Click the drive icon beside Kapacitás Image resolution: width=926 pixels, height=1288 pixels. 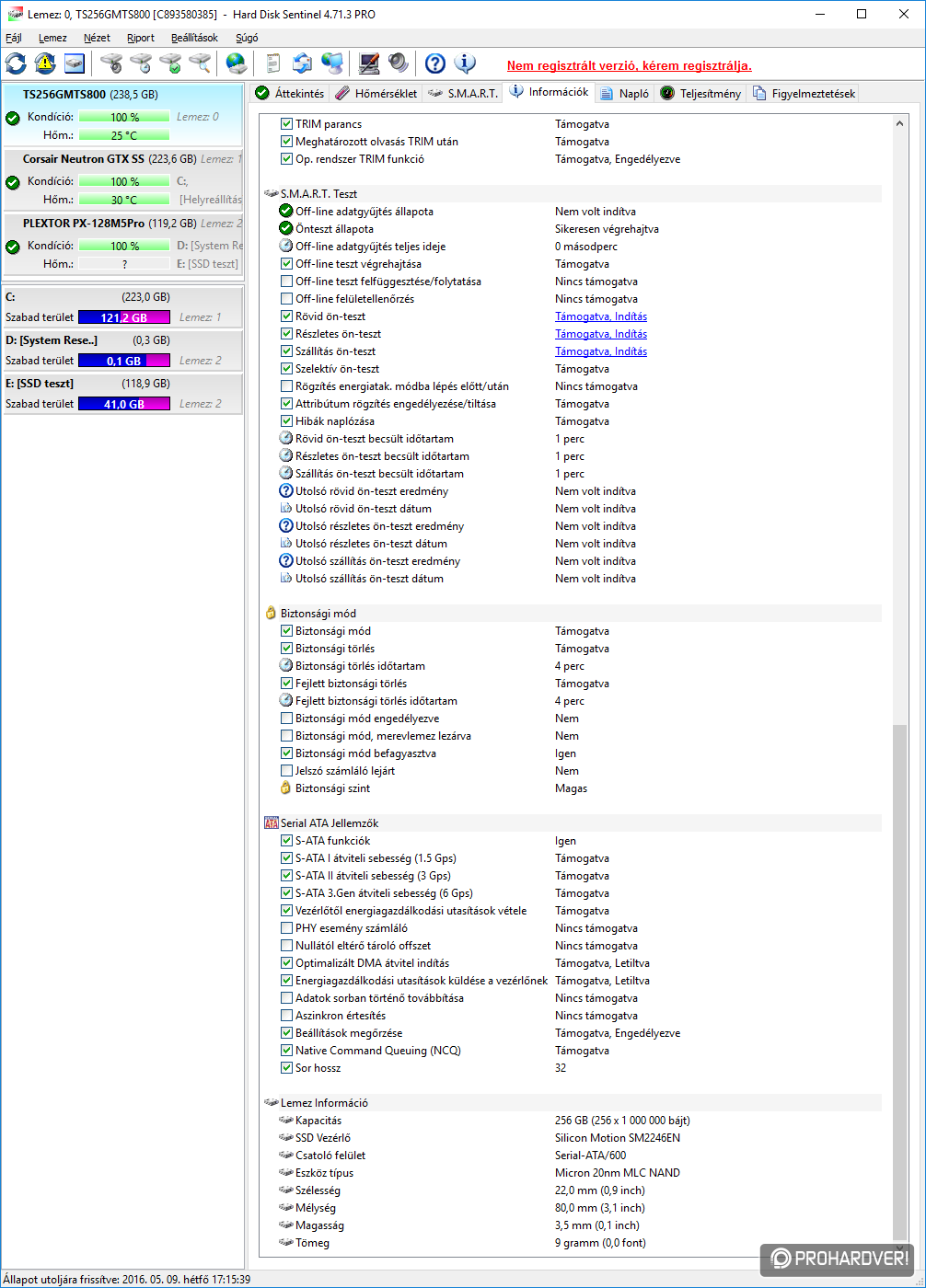click(286, 1121)
